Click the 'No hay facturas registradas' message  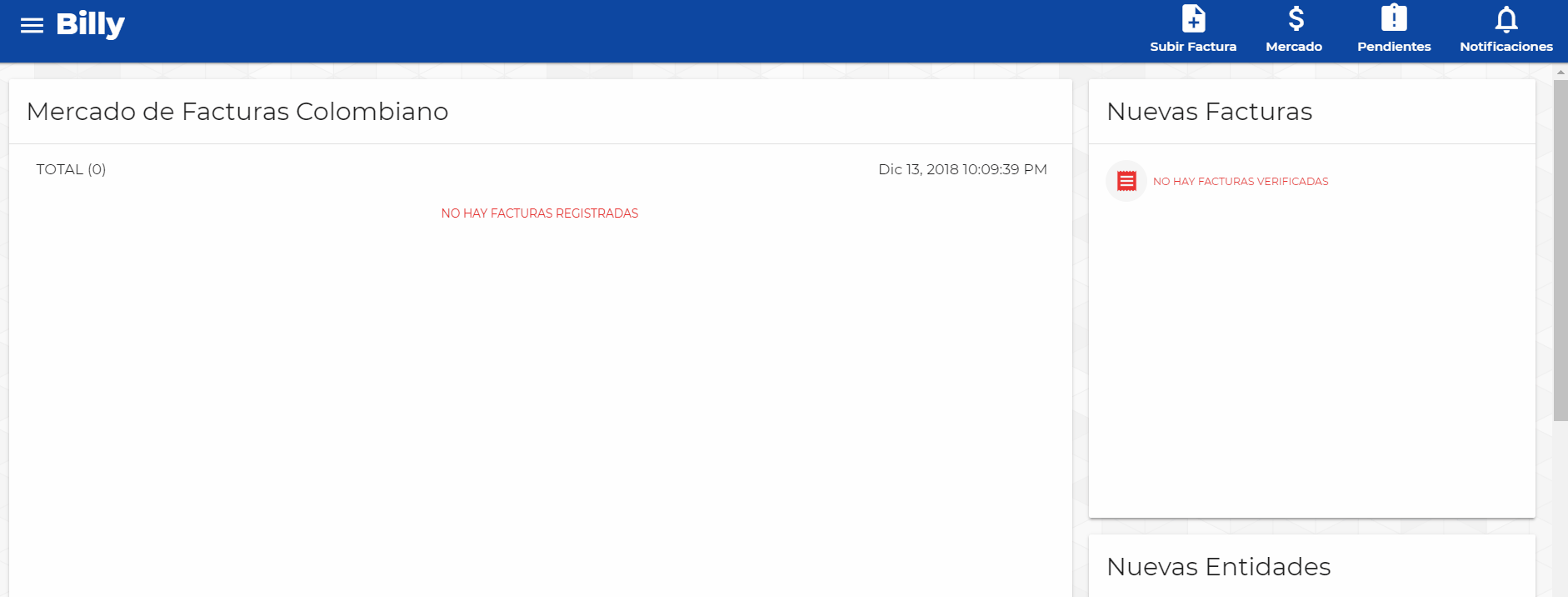point(540,213)
